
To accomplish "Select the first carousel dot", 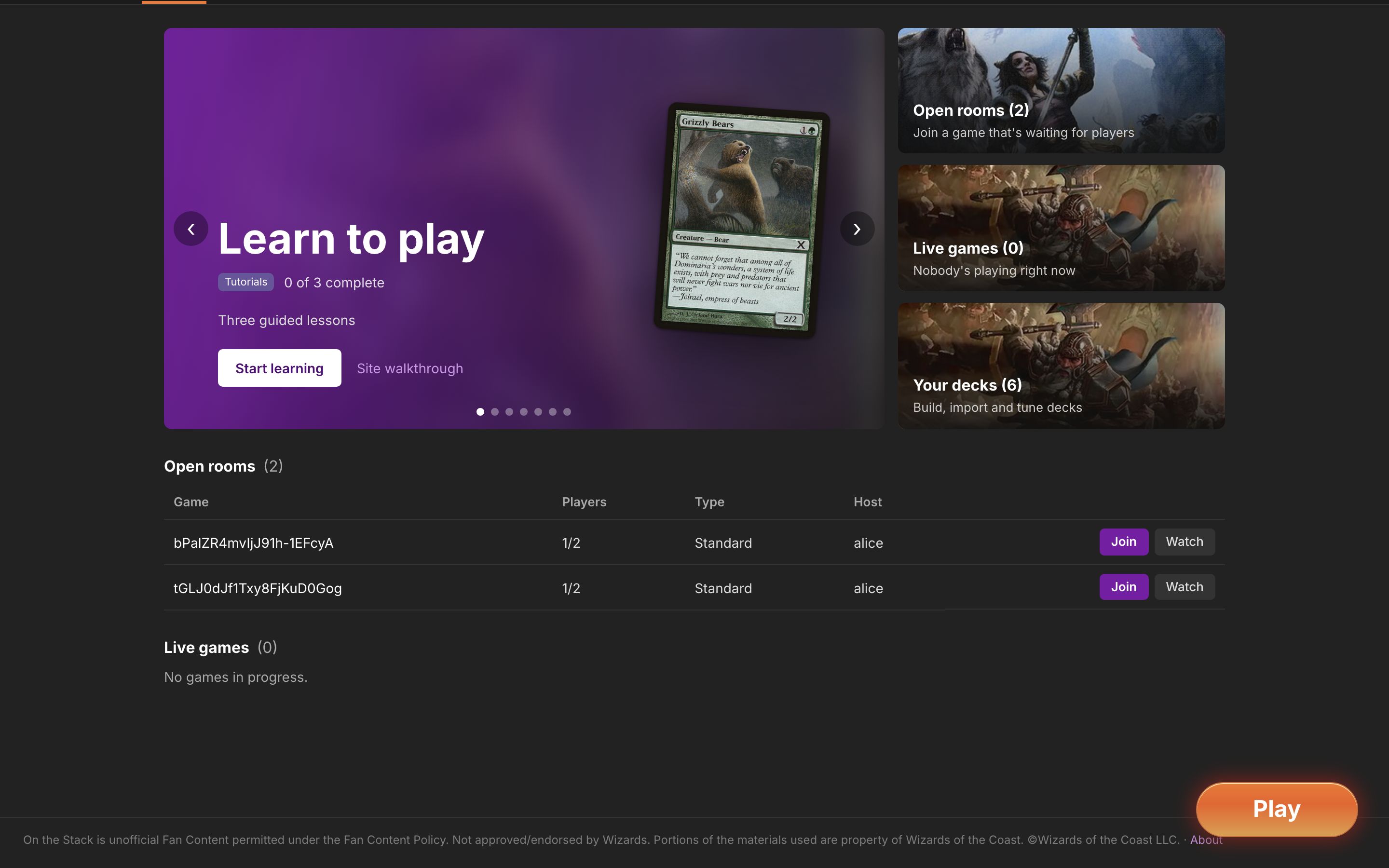I will [x=480, y=412].
